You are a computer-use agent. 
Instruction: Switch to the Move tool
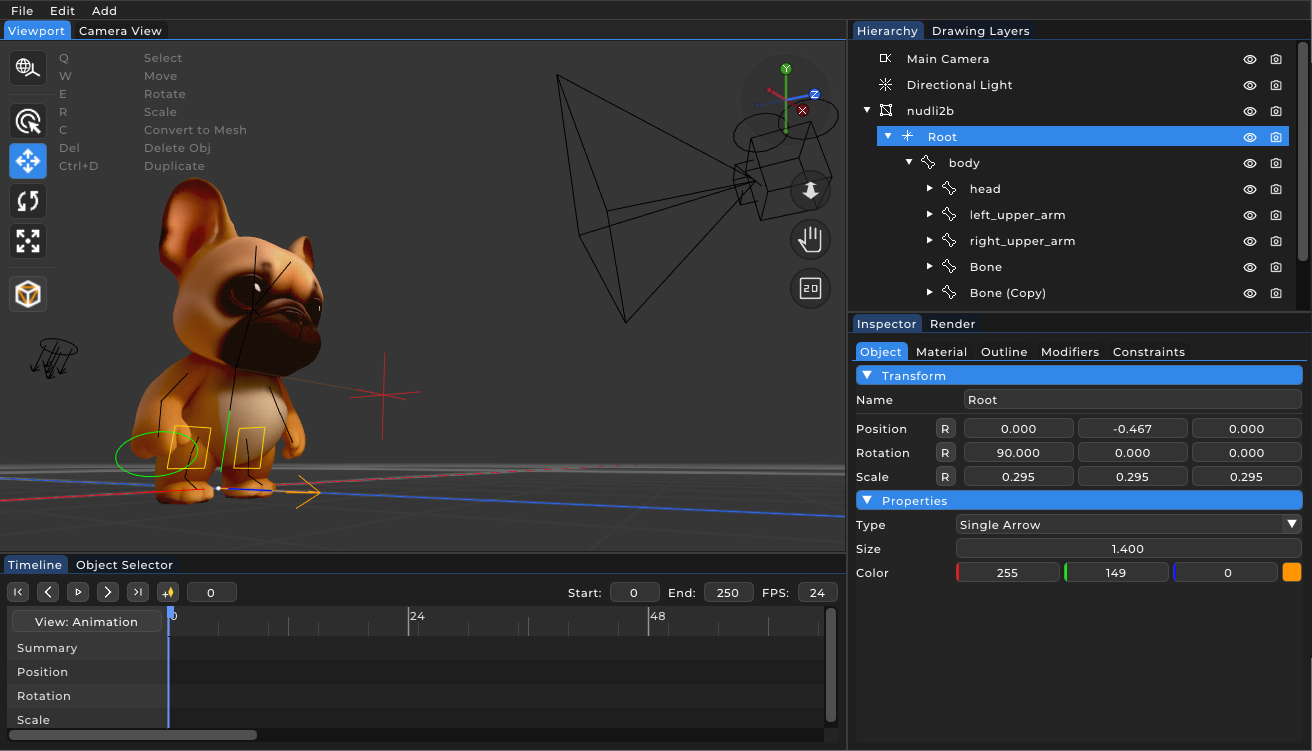[27, 161]
